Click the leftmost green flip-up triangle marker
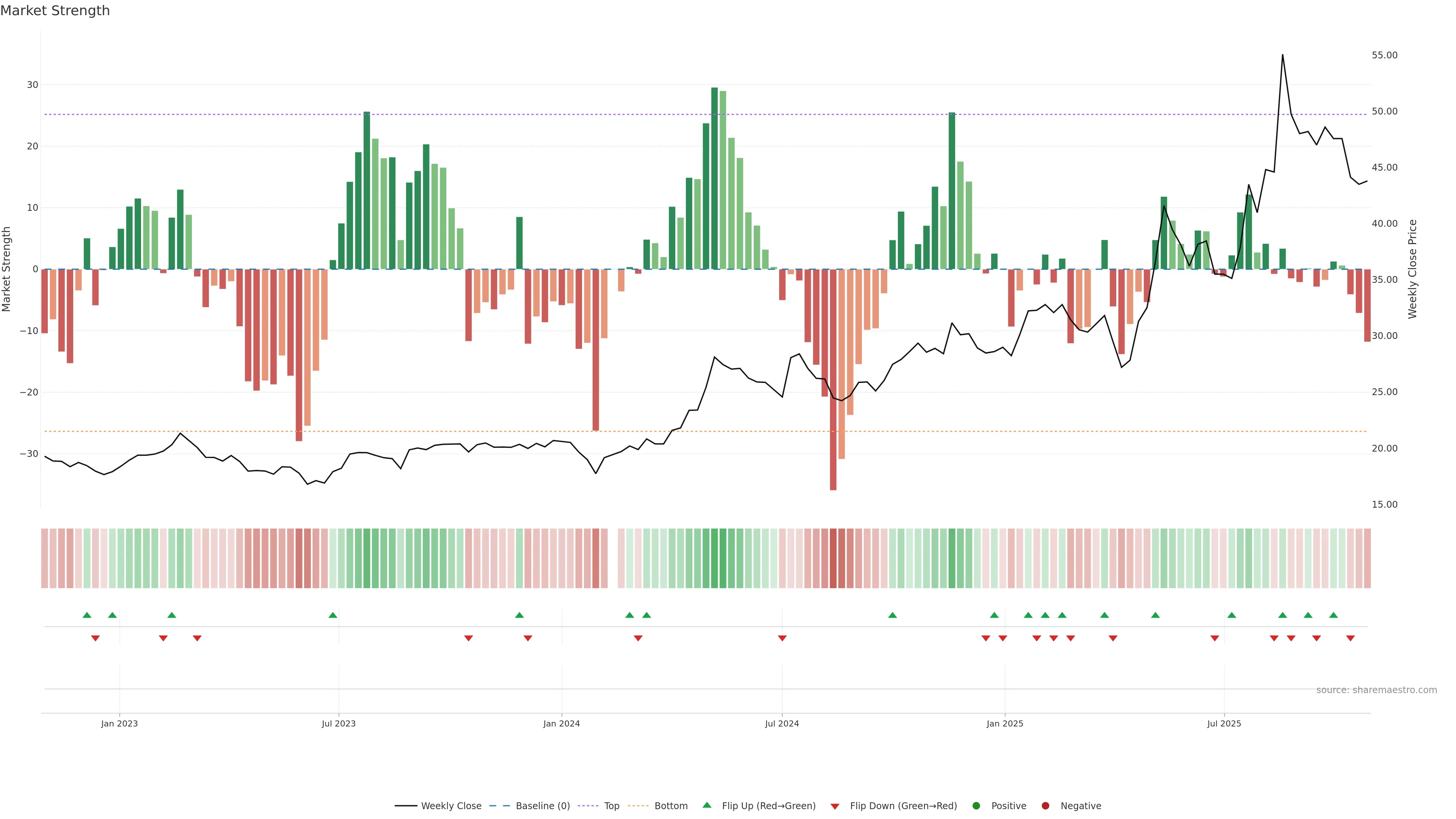This screenshot has width=1456, height=819. click(86, 615)
